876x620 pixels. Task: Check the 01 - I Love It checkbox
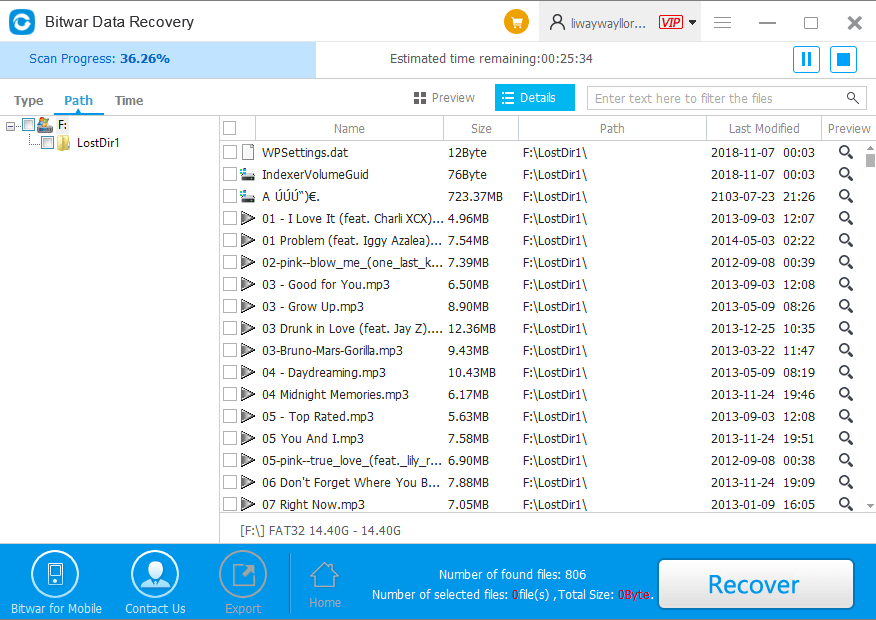point(230,218)
